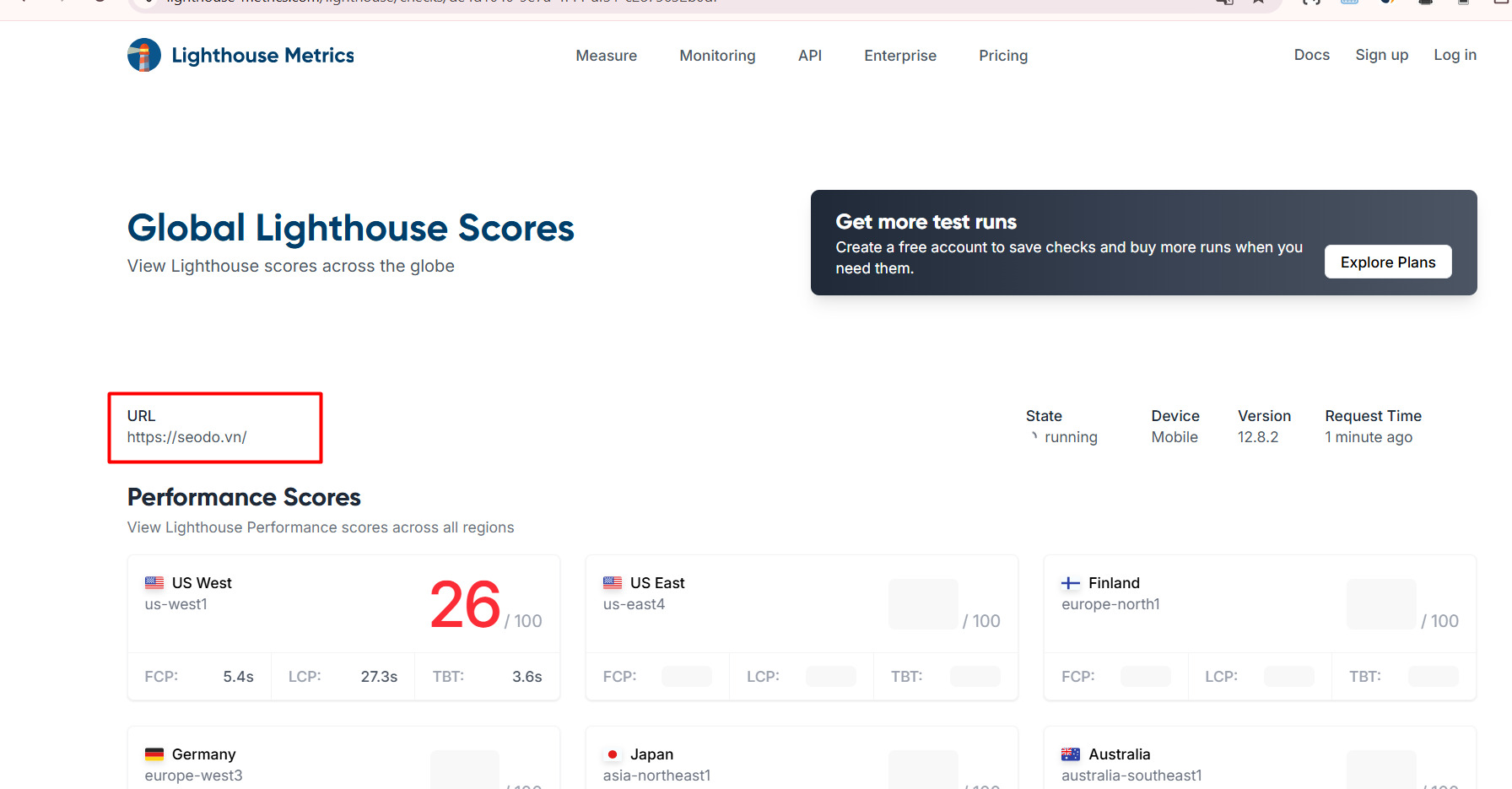
Task: Click the europe-west3 region code
Action: pos(194,775)
